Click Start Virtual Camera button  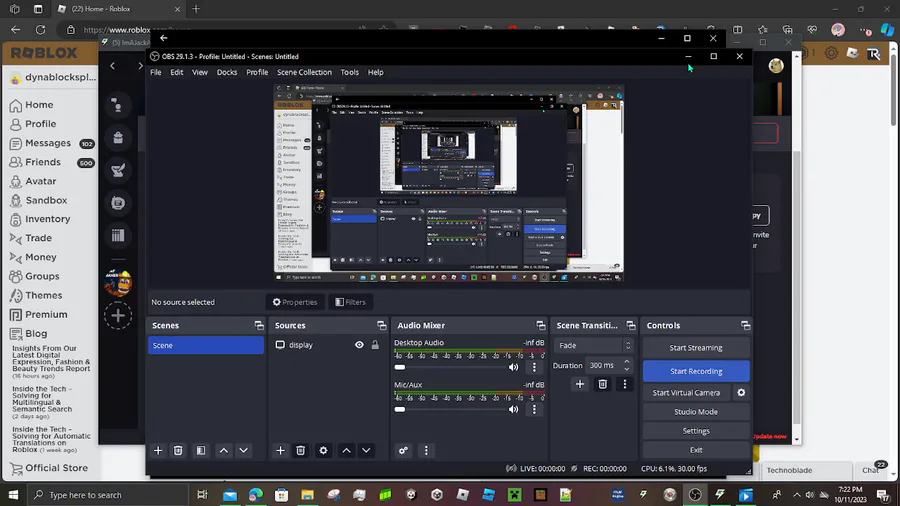click(x=686, y=392)
